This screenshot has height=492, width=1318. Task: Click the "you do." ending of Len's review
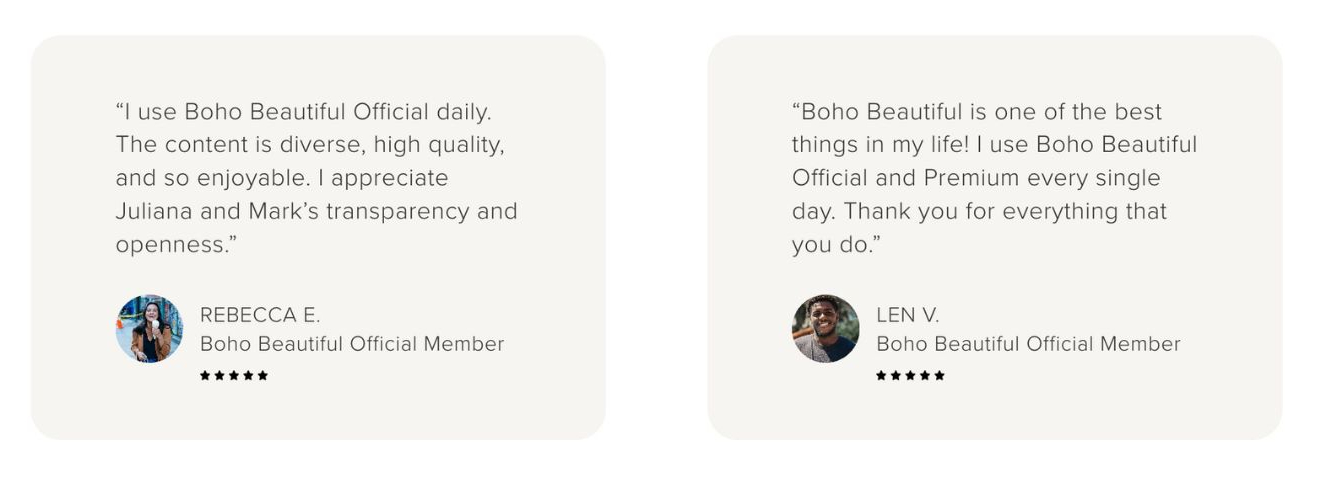[x=834, y=245]
